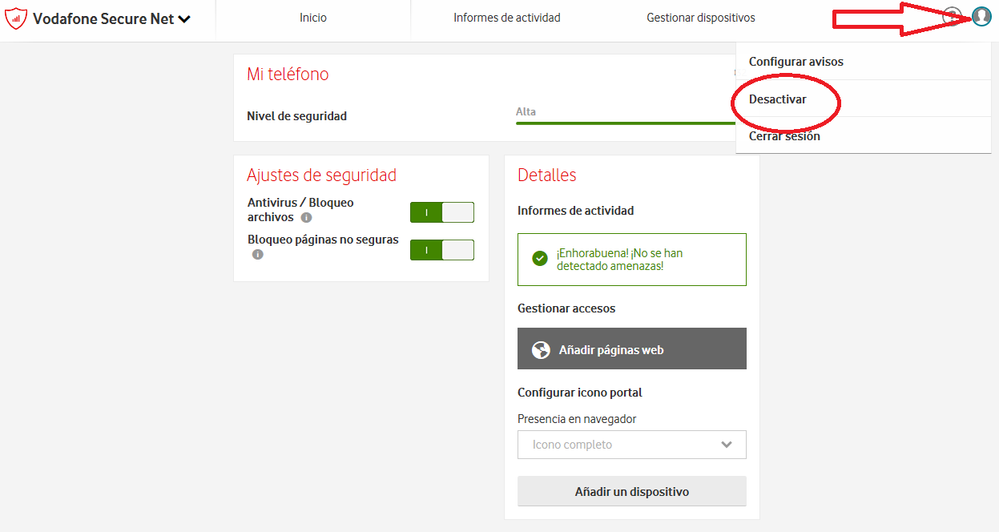Click the Vodafone shield logo icon
Viewport: 999px width, 532px height.
coord(16,19)
